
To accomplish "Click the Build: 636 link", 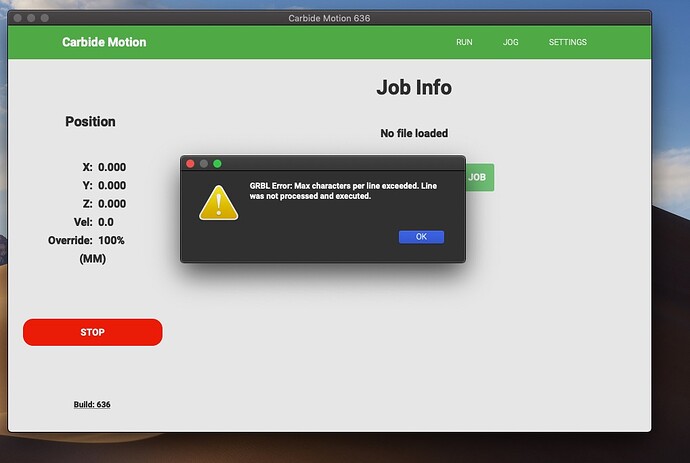I will 92,404.
